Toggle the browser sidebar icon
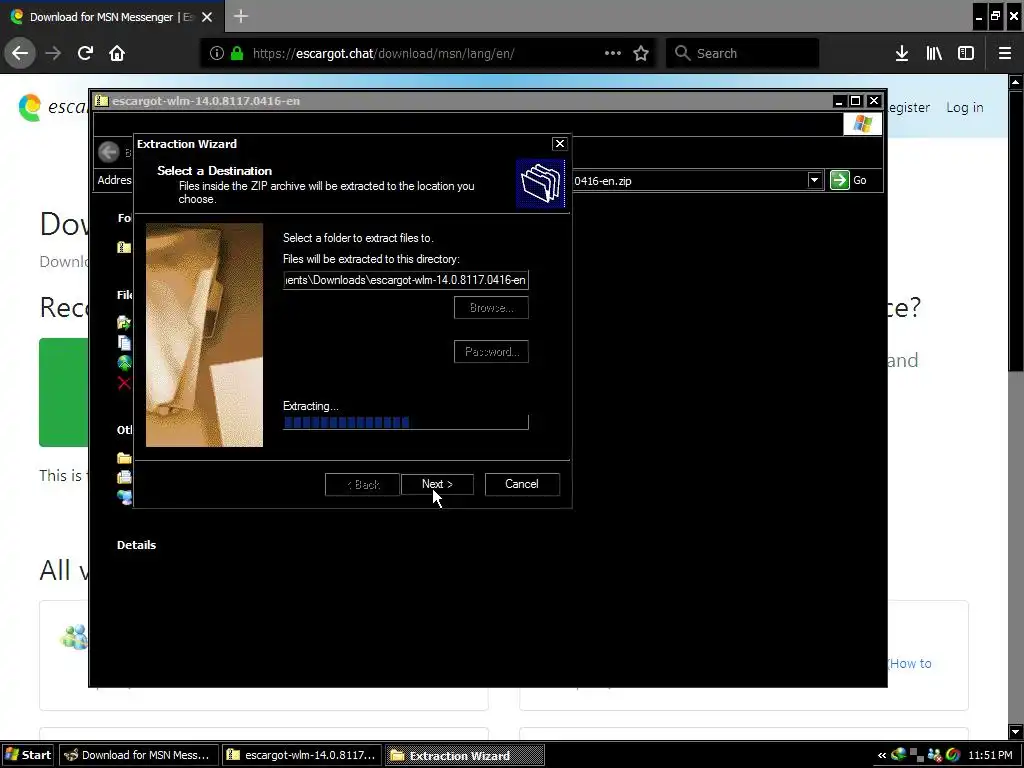Screen dimensions: 1024x768 tap(966, 53)
